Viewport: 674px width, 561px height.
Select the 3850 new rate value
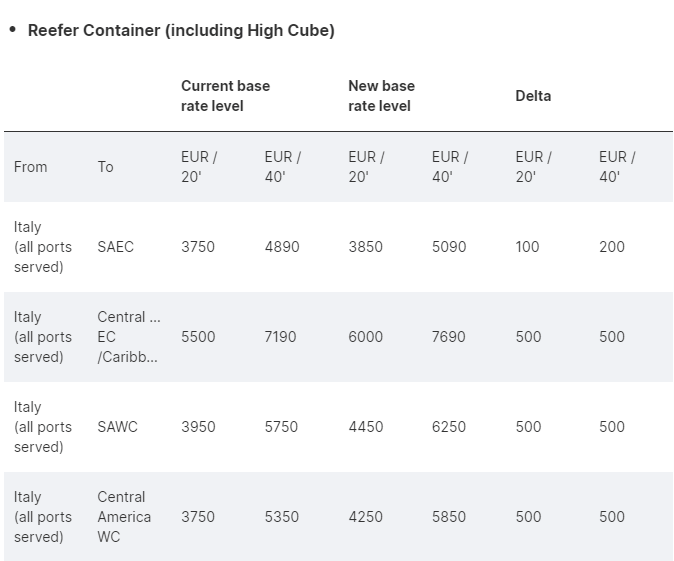pyautogui.click(x=365, y=247)
